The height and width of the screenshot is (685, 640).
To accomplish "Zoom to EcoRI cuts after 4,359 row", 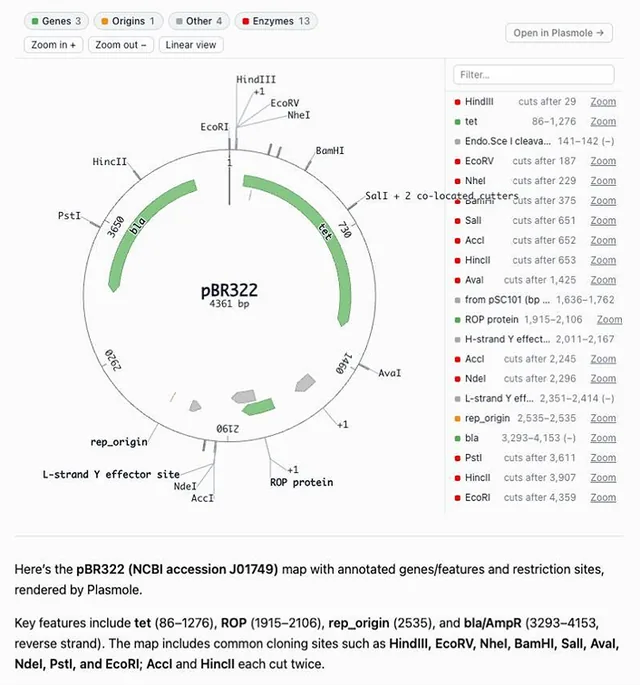I will pos(603,497).
